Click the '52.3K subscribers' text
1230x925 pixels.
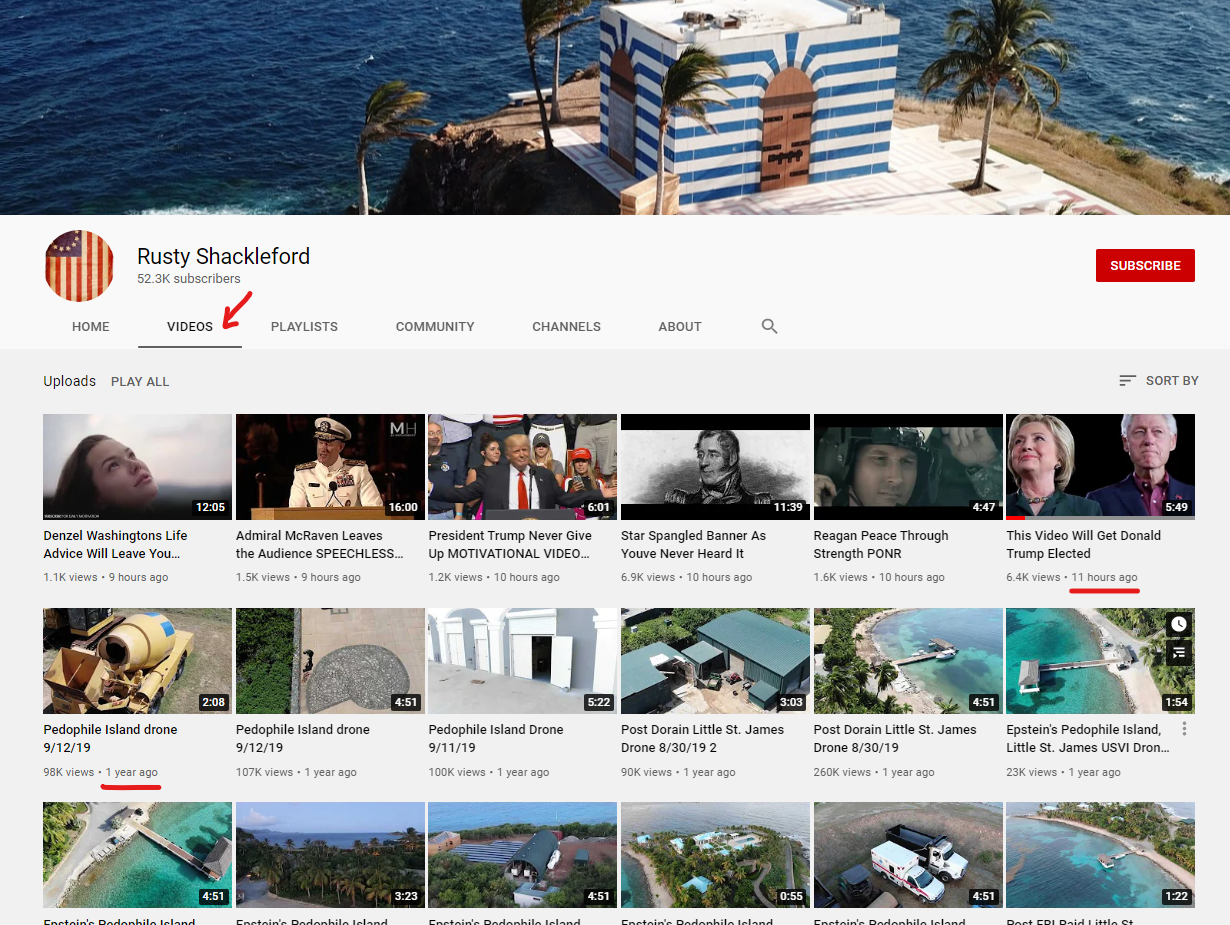coord(189,279)
